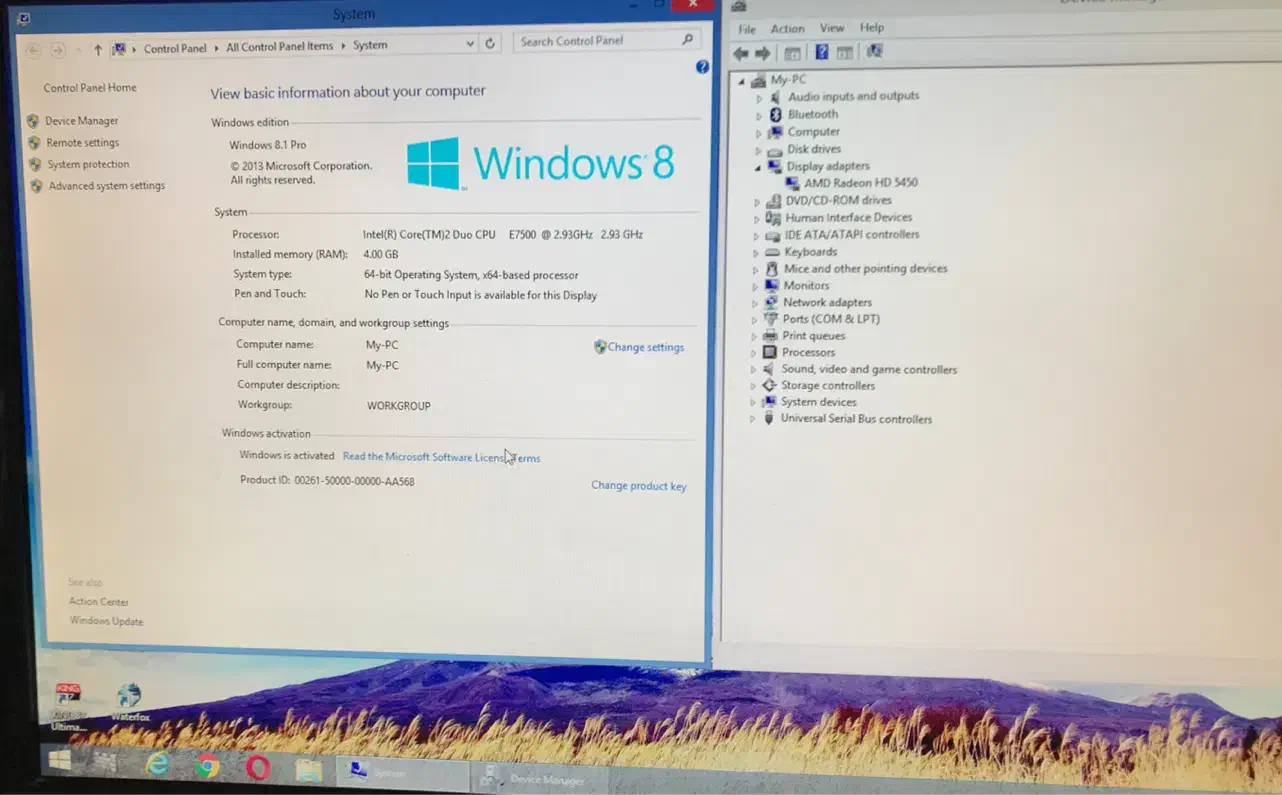Open help with the blue question mark icon
This screenshot has width=1282, height=795.
(x=702, y=67)
